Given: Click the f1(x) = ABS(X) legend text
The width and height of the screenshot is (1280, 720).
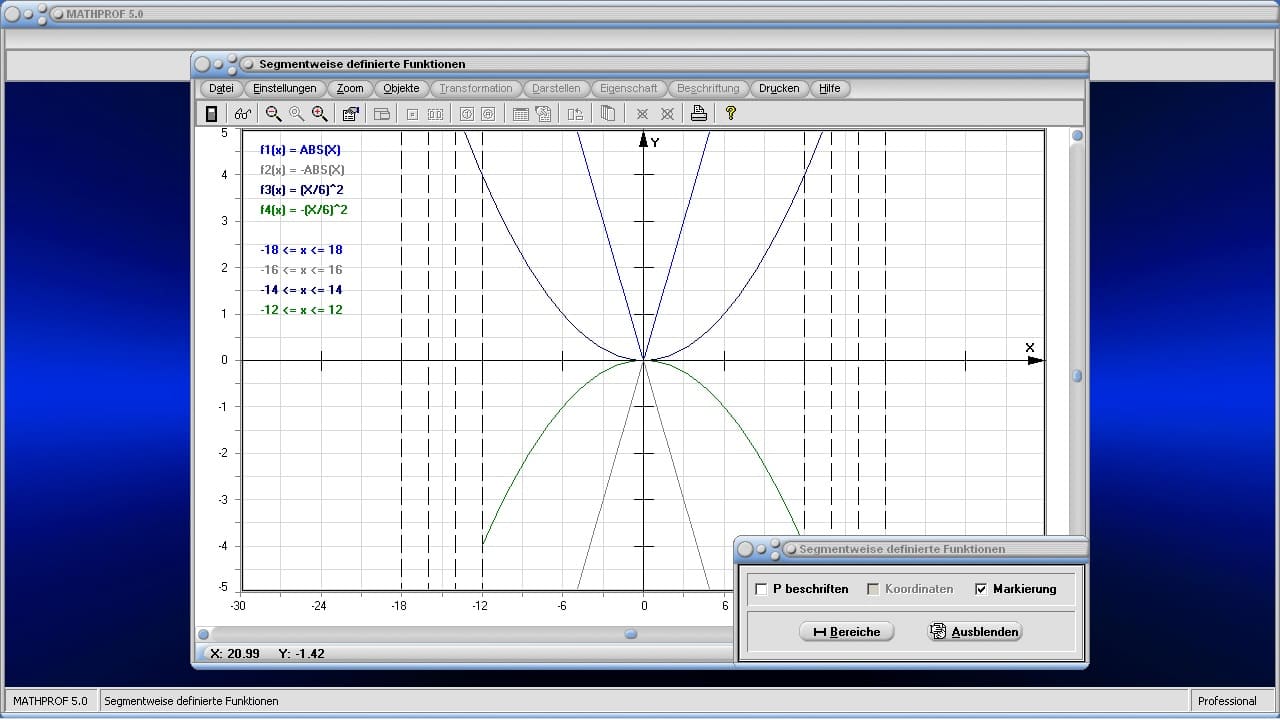Looking at the screenshot, I should pyautogui.click(x=300, y=150).
